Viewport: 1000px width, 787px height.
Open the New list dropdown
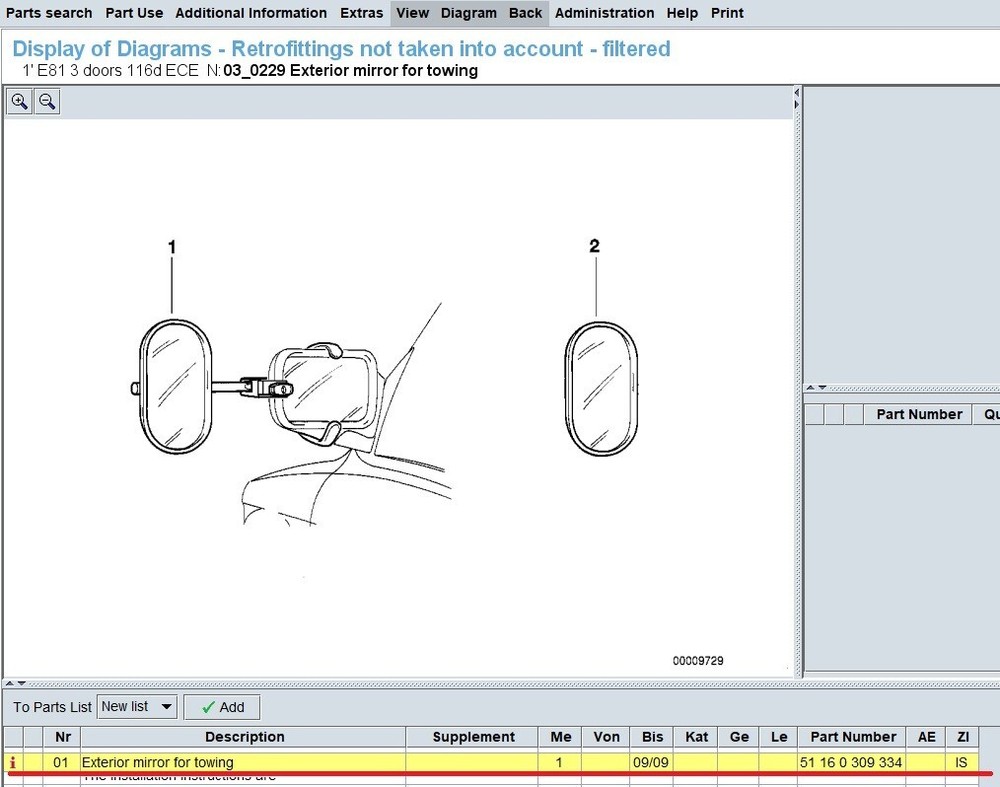(137, 707)
